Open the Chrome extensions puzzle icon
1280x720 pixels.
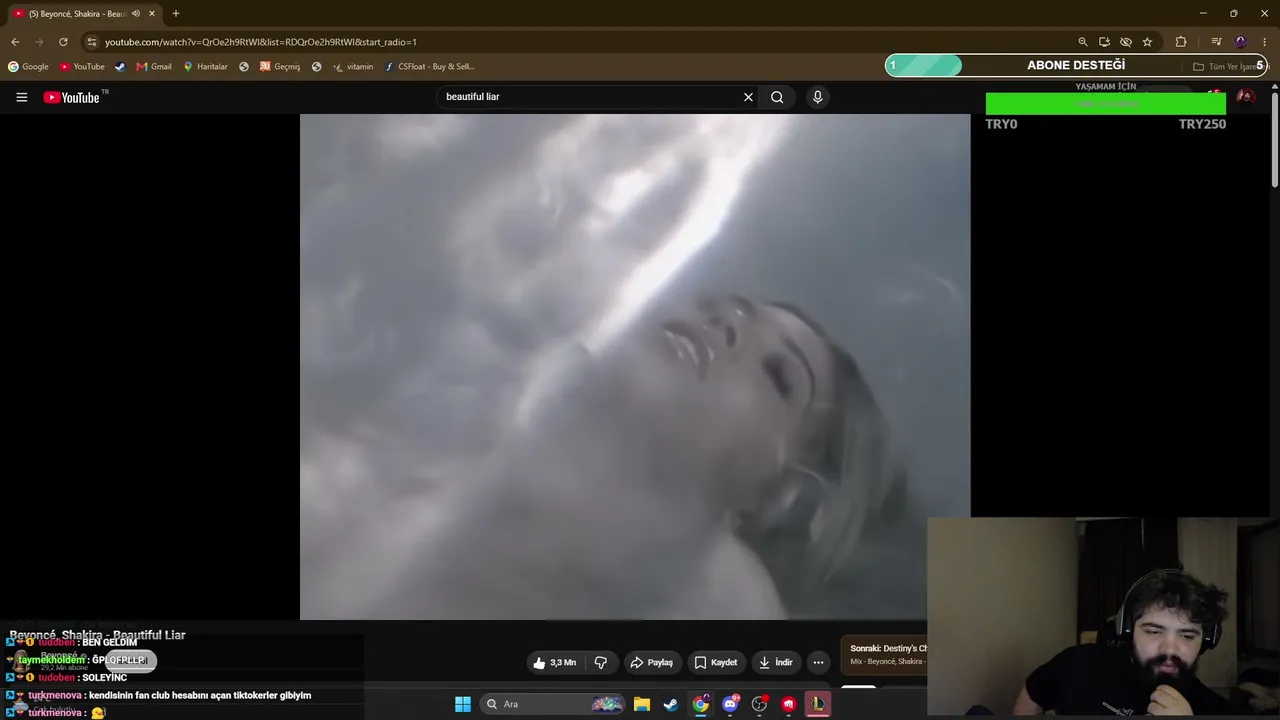(1181, 42)
